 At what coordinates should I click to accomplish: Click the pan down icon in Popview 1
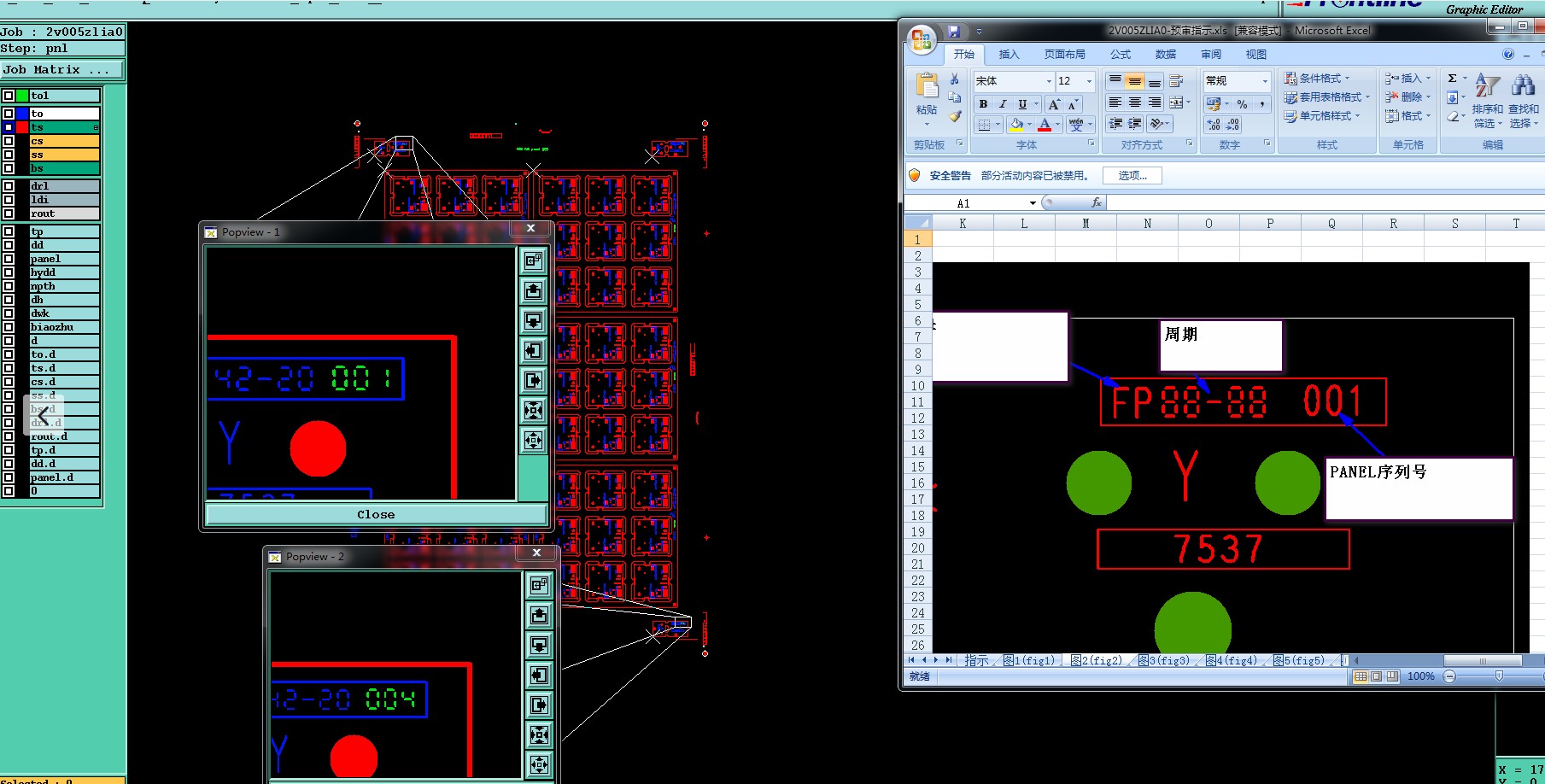(533, 320)
